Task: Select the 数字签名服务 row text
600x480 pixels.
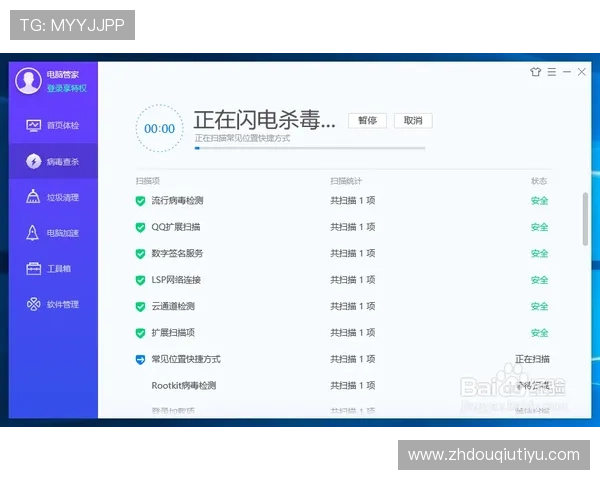Action: click(177, 253)
